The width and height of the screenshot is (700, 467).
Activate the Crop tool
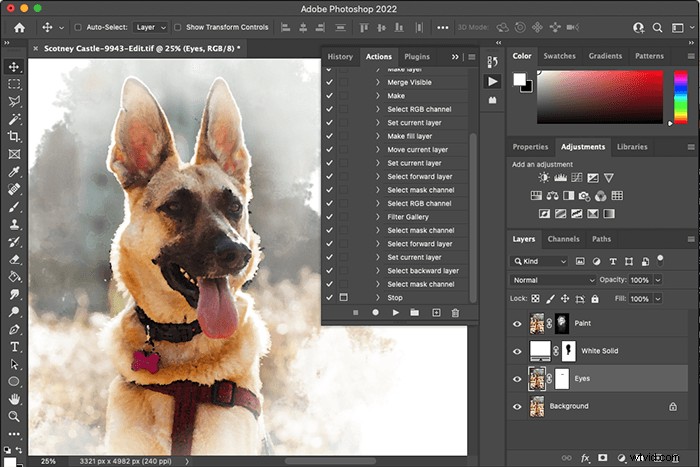tap(14, 136)
